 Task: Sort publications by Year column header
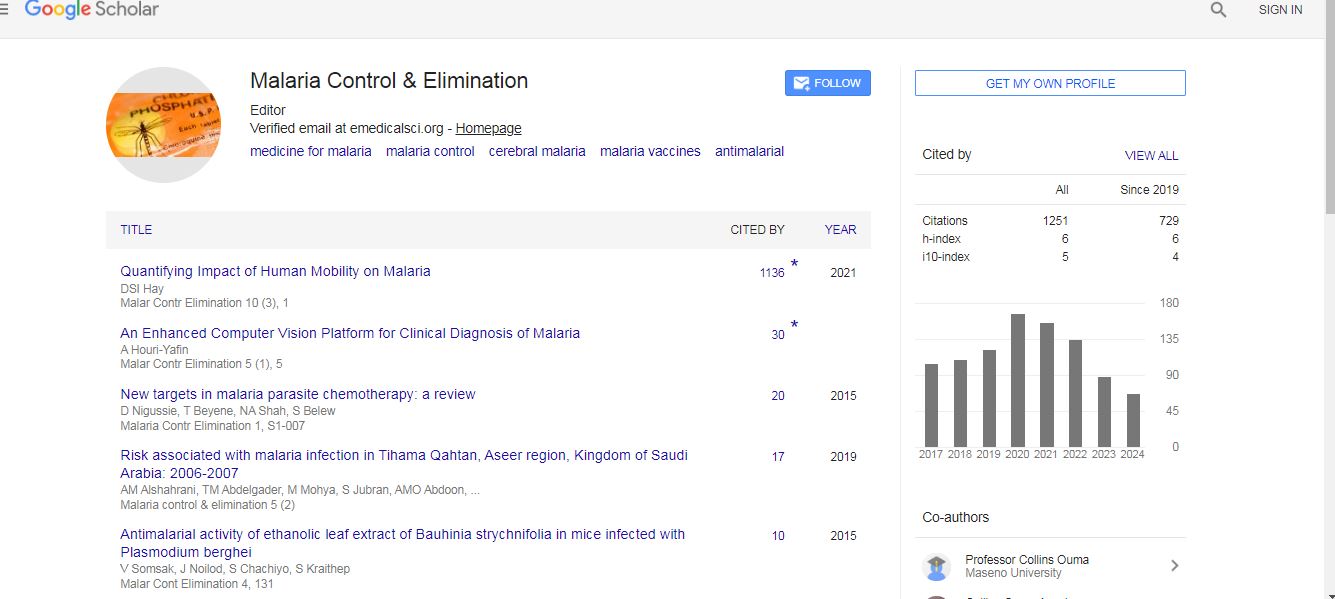point(840,230)
